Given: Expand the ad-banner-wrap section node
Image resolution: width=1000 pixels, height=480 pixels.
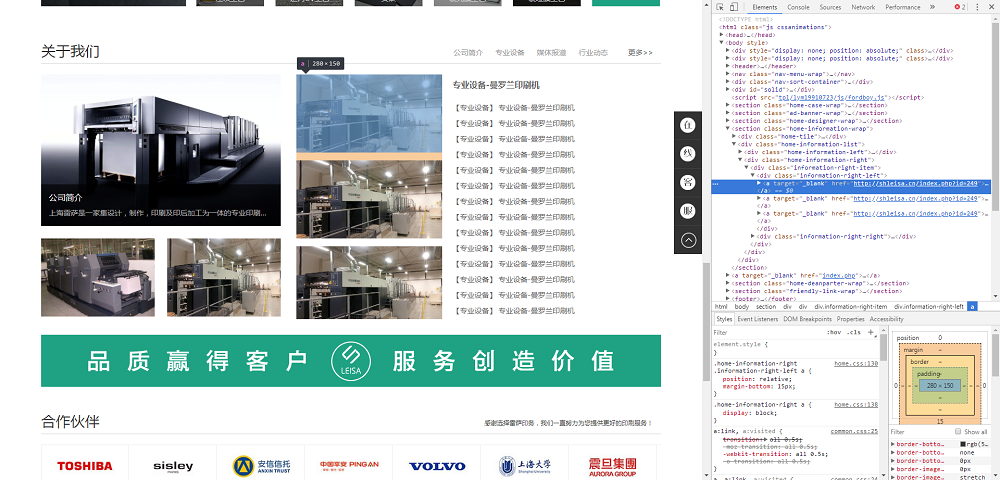Looking at the screenshot, I should (728, 113).
